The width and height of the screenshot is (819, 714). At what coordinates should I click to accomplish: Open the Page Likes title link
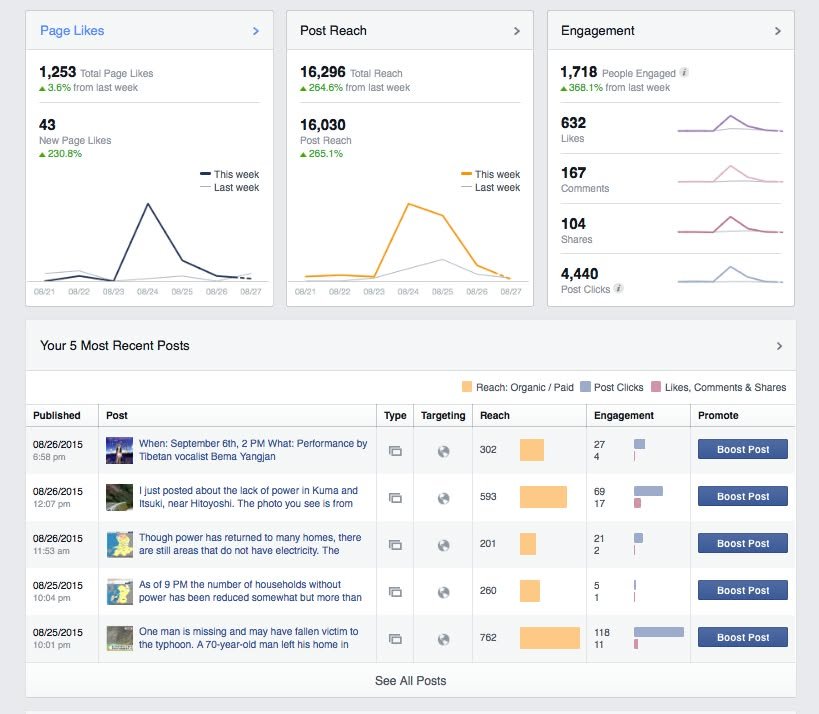click(x=72, y=31)
